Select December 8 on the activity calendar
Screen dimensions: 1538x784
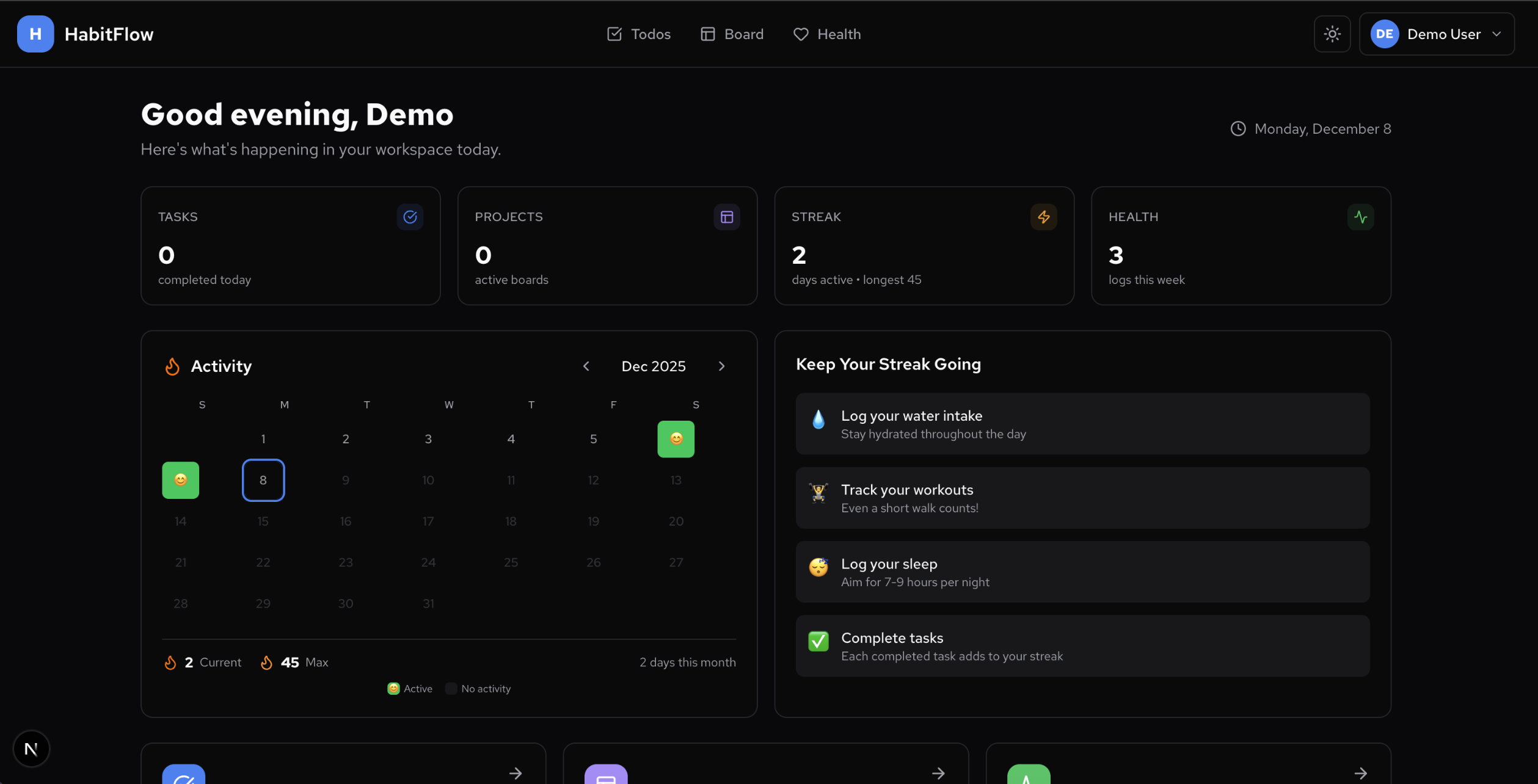263,480
